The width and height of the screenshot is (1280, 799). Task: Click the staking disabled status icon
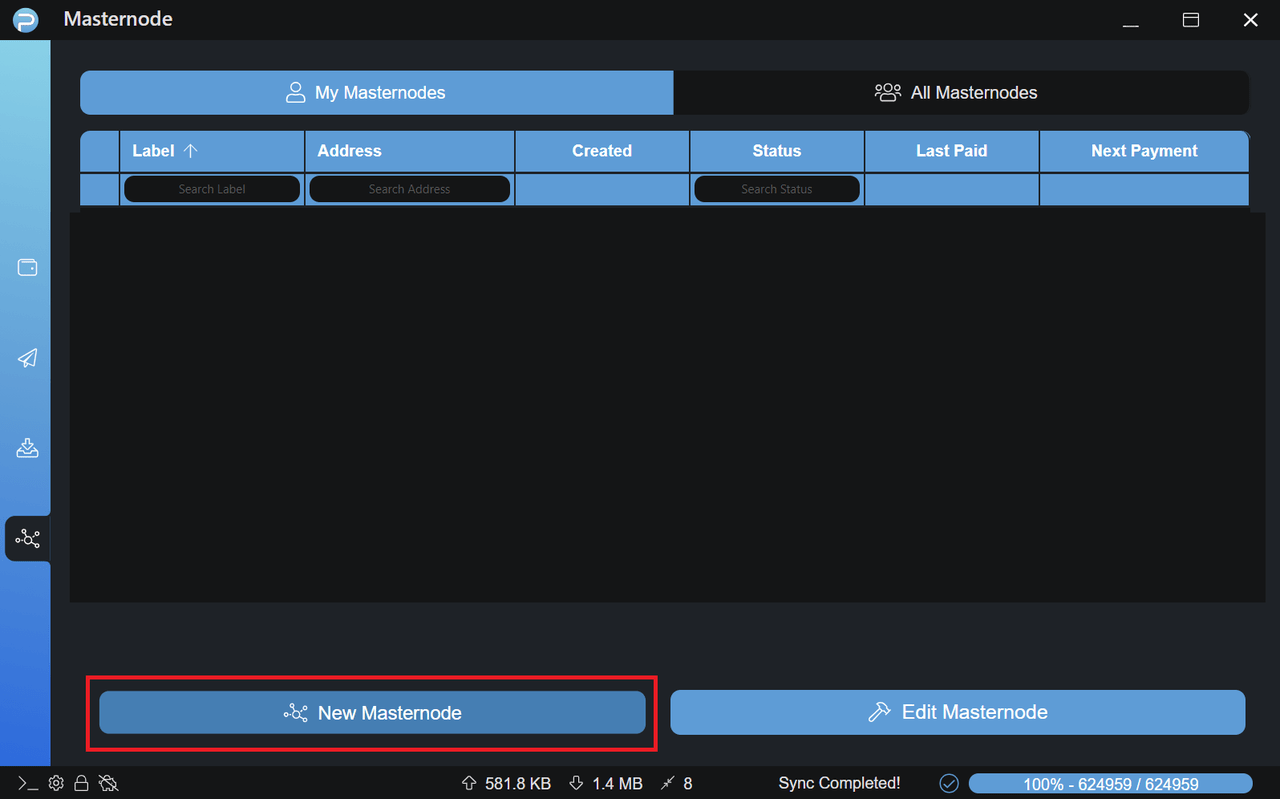(x=109, y=783)
